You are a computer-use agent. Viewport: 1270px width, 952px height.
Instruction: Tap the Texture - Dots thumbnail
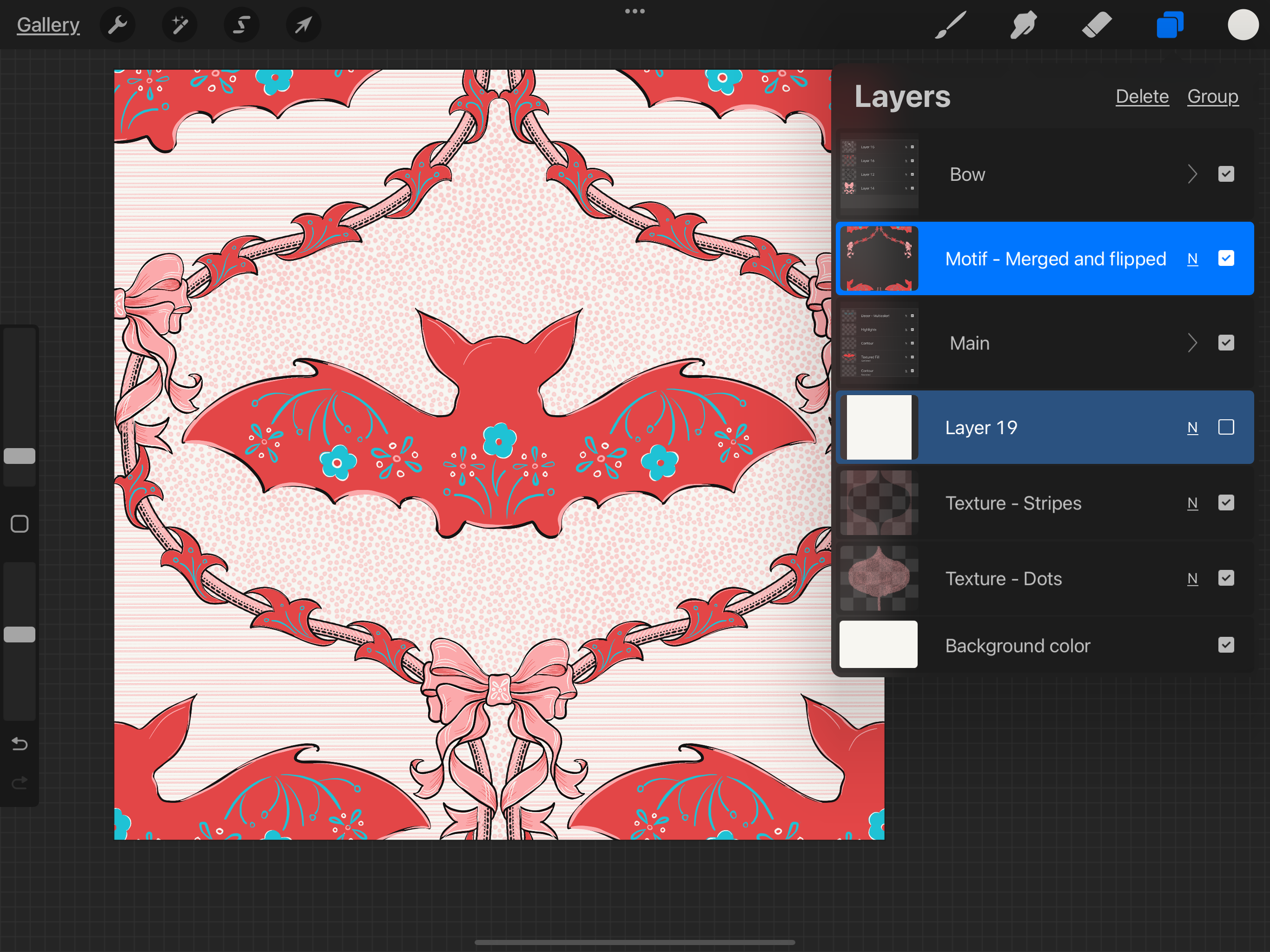(x=879, y=578)
